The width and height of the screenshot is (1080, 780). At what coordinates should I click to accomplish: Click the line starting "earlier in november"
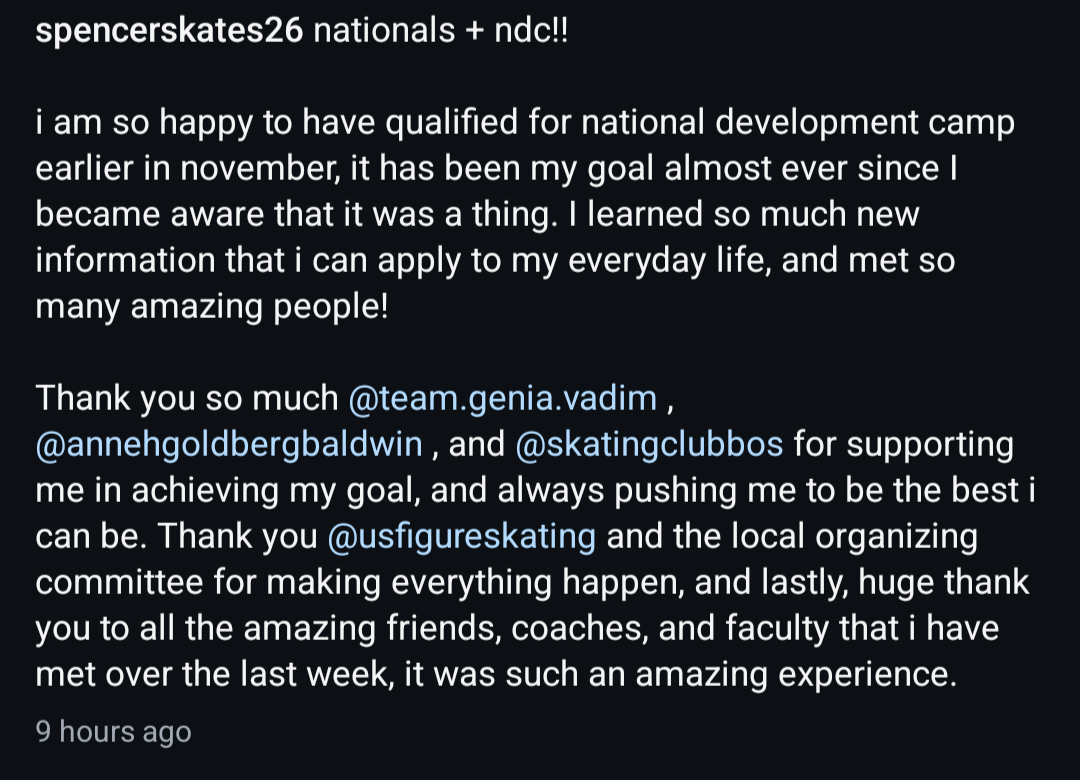pyautogui.click(x=497, y=169)
